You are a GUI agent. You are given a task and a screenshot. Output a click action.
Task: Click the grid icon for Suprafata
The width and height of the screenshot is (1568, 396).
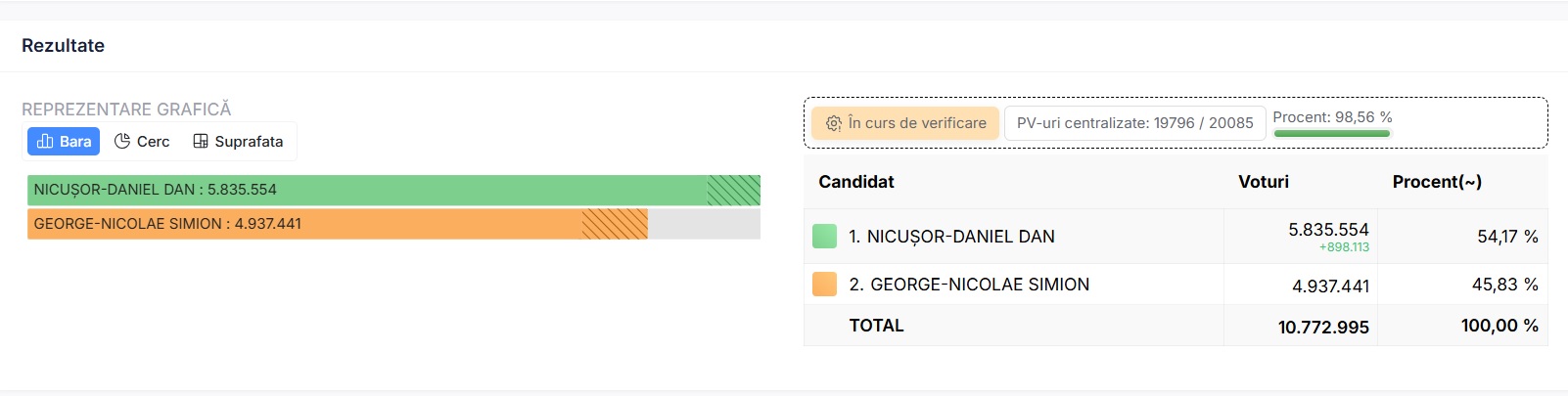click(201, 142)
